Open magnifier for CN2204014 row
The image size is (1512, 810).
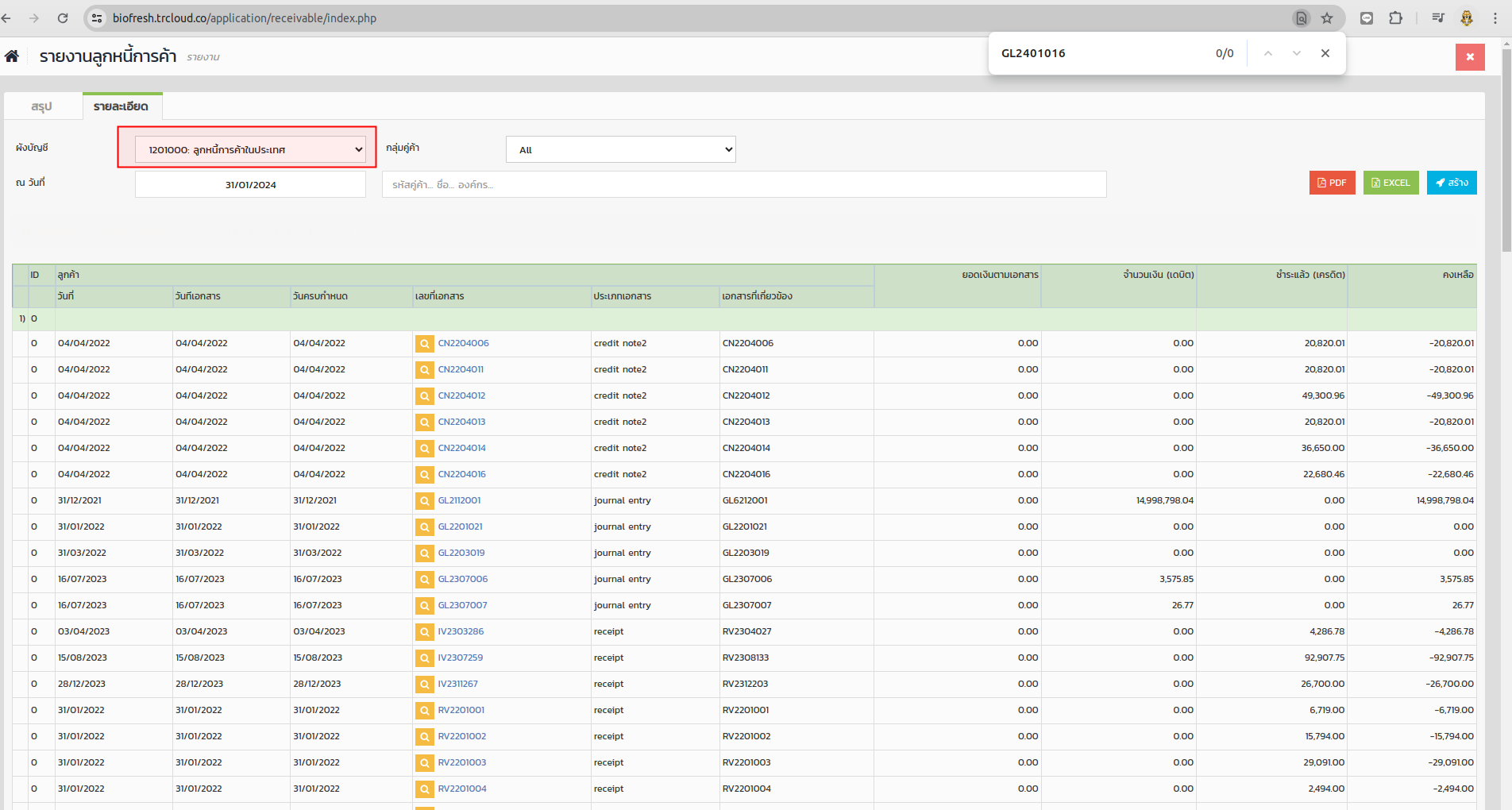425,449
